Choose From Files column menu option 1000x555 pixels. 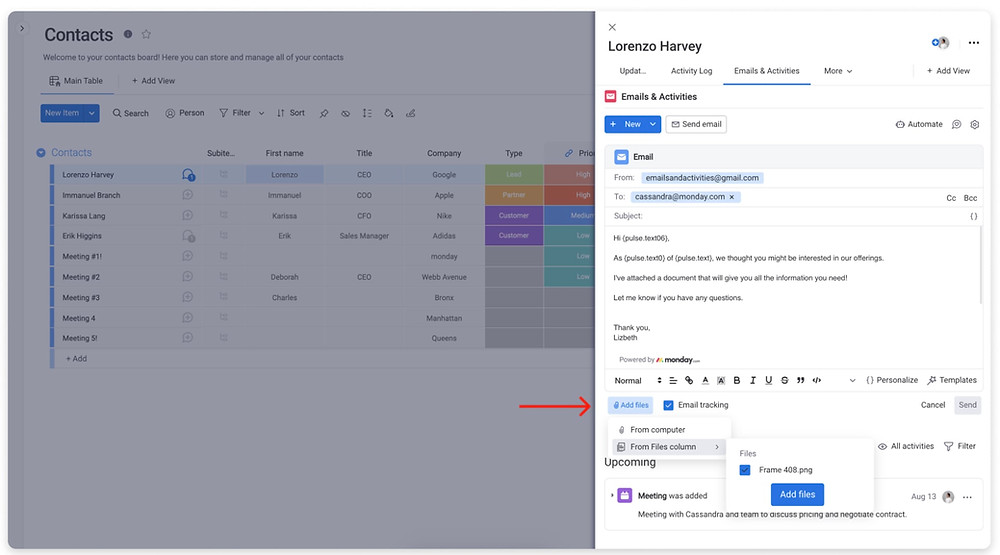(668, 447)
